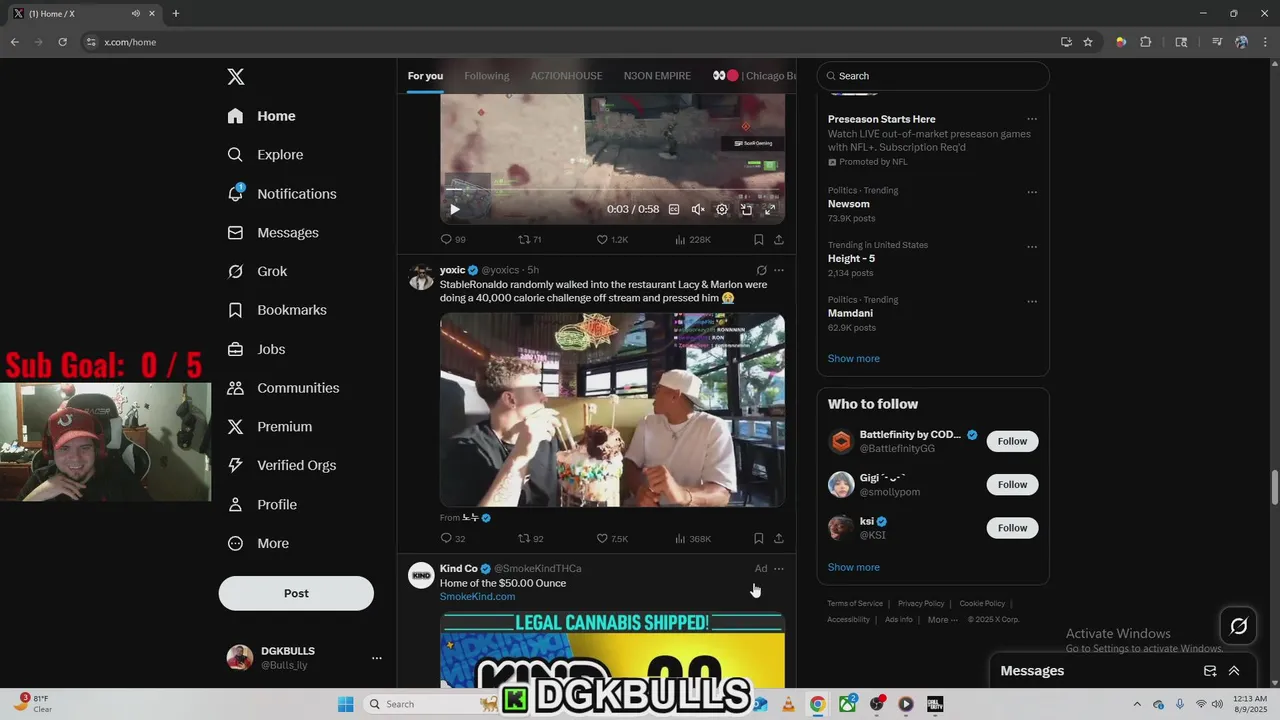The height and width of the screenshot is (720, 1280).
Task: Like the video post with 1.2K likes
Action: (x=612, y=240)
